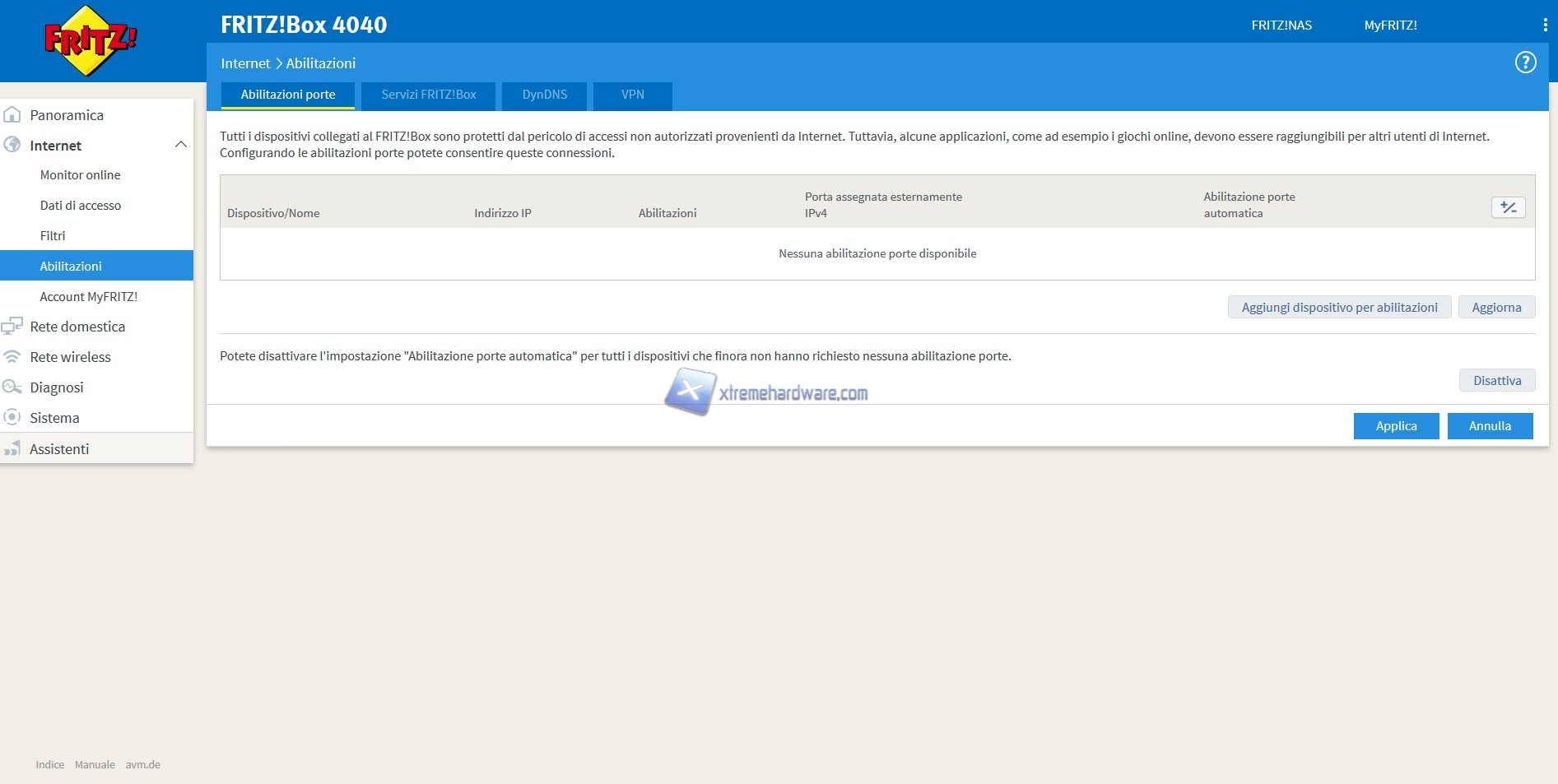Click the Diagnosi icon in sidebar
The width and height of the screenshot is (1558, 784).
click(12, 387)
